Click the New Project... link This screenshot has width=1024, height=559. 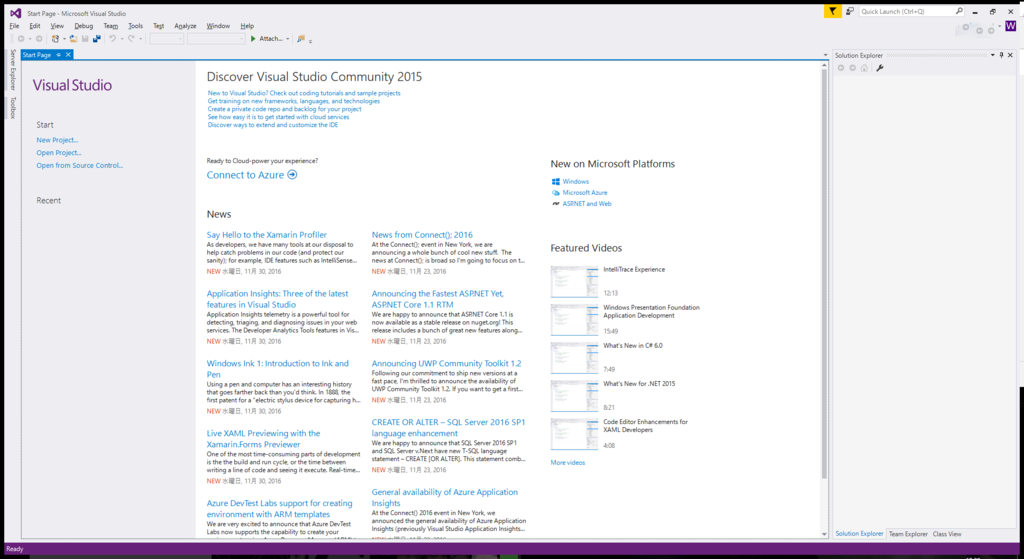pyautogui.click(x=57, y=140)
